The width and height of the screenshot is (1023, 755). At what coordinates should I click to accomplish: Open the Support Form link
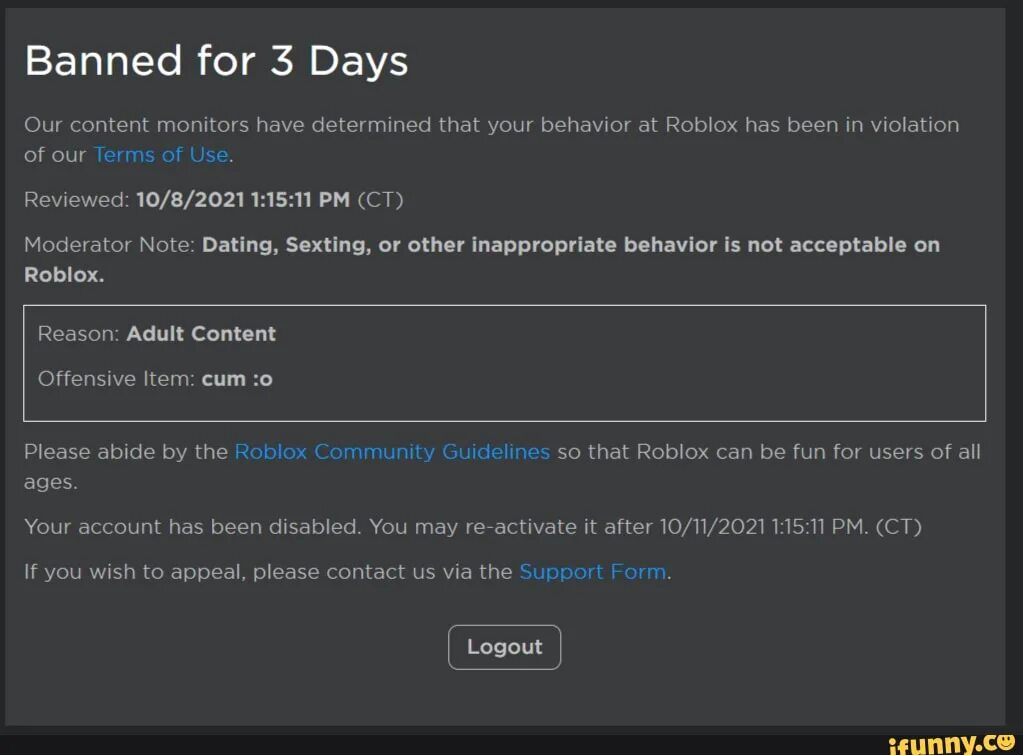(592, 572)
